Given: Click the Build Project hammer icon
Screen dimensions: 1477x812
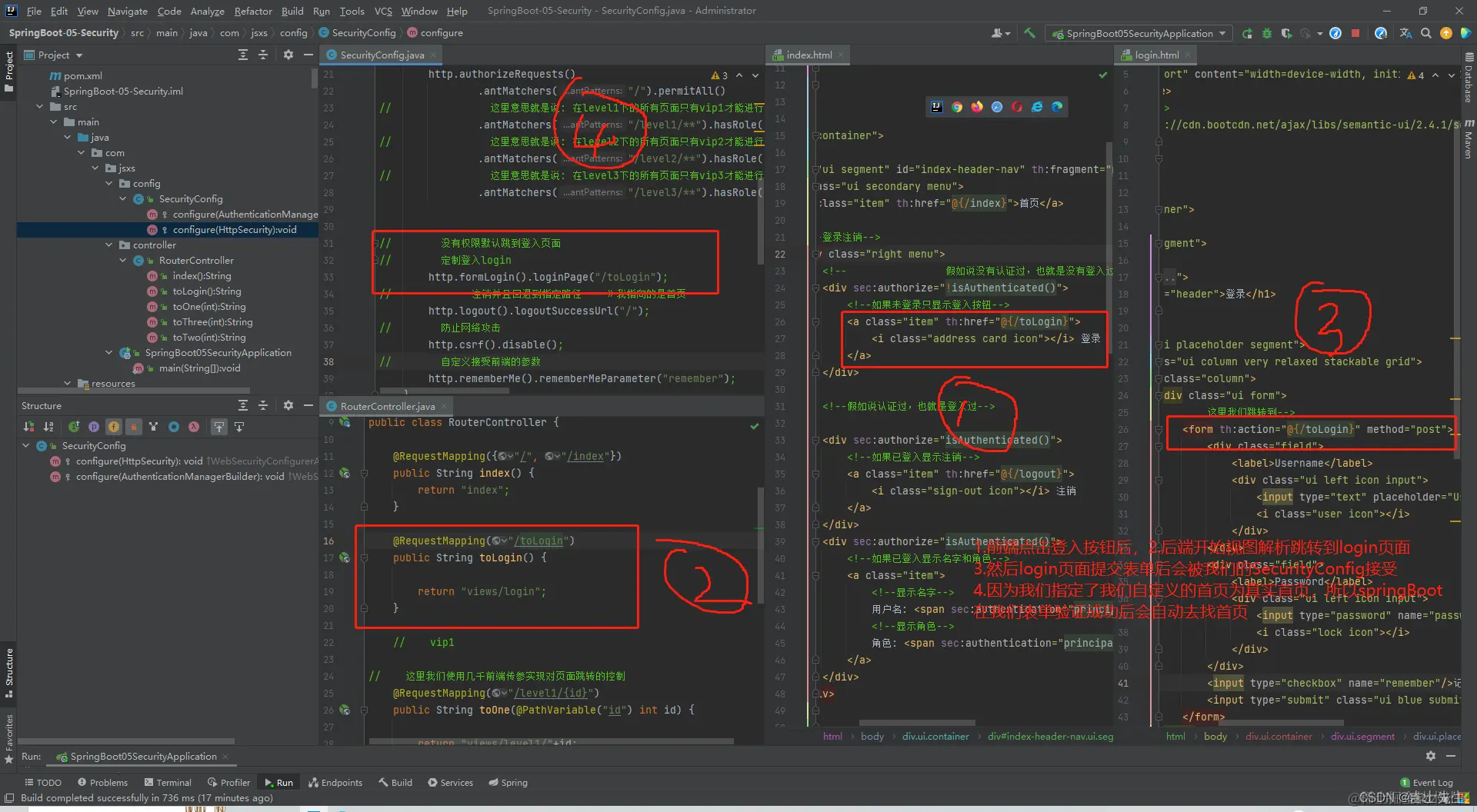Looking at the screenshot, I should (1029, 33).
